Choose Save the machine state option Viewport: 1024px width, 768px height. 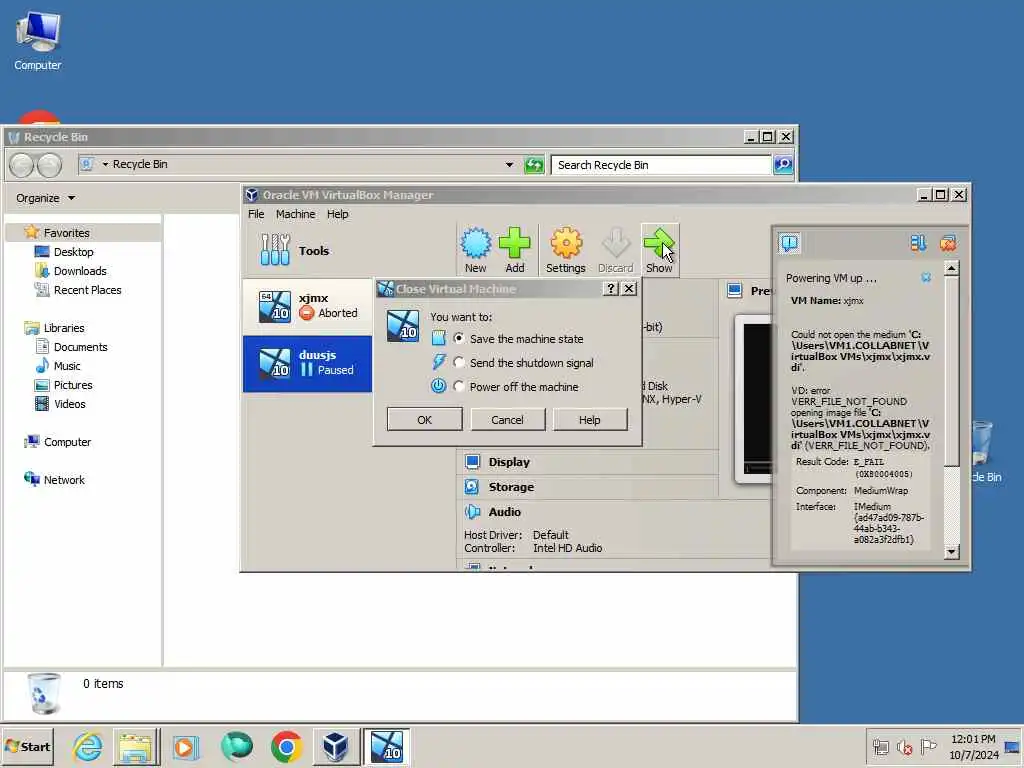pyautogui.click(x=458, y=338)
